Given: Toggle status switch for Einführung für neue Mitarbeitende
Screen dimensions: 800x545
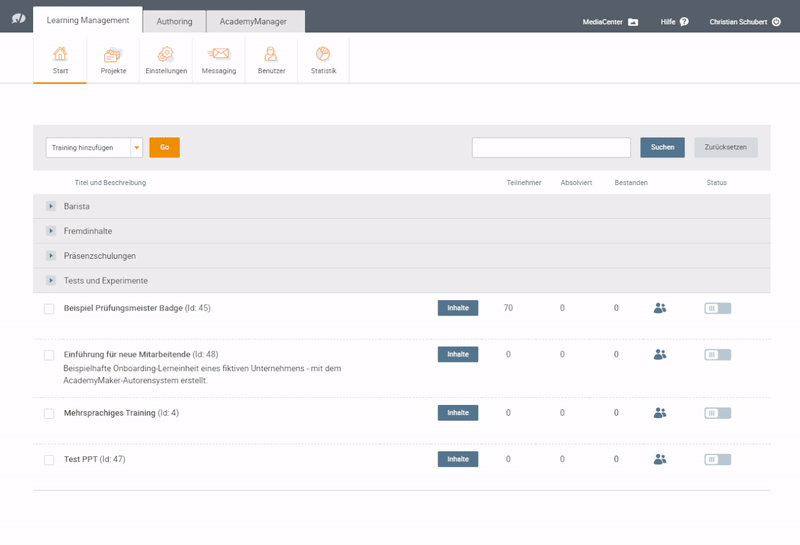Looking at the screenshot, I should (717, 355).
